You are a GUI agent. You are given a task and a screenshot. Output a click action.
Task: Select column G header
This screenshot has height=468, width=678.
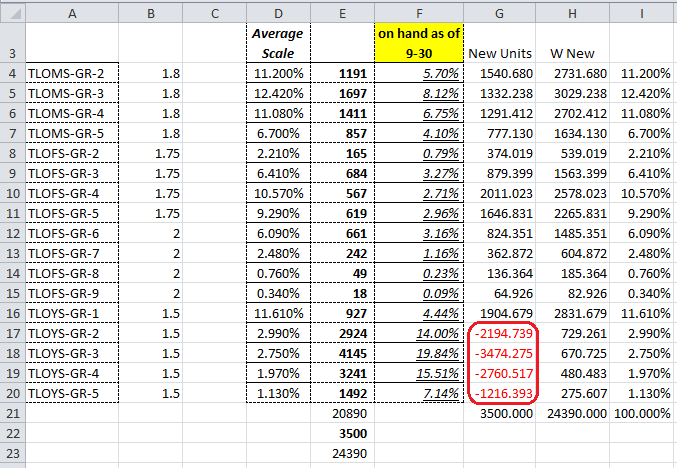coord(499,14)
